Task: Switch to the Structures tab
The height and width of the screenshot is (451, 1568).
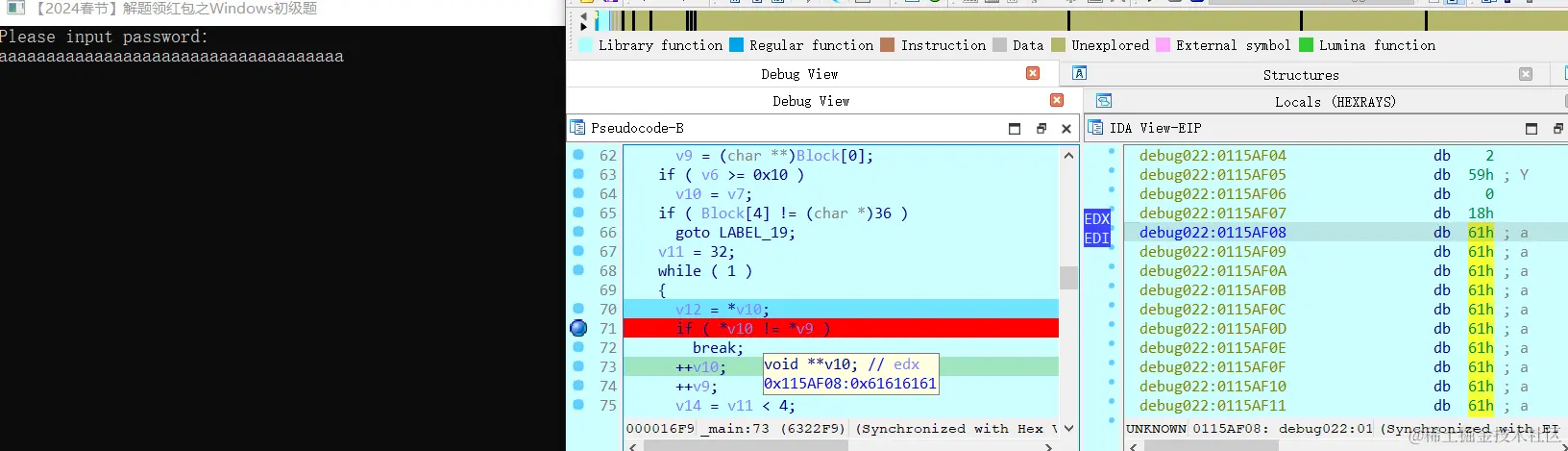Action: [1301, 74]
